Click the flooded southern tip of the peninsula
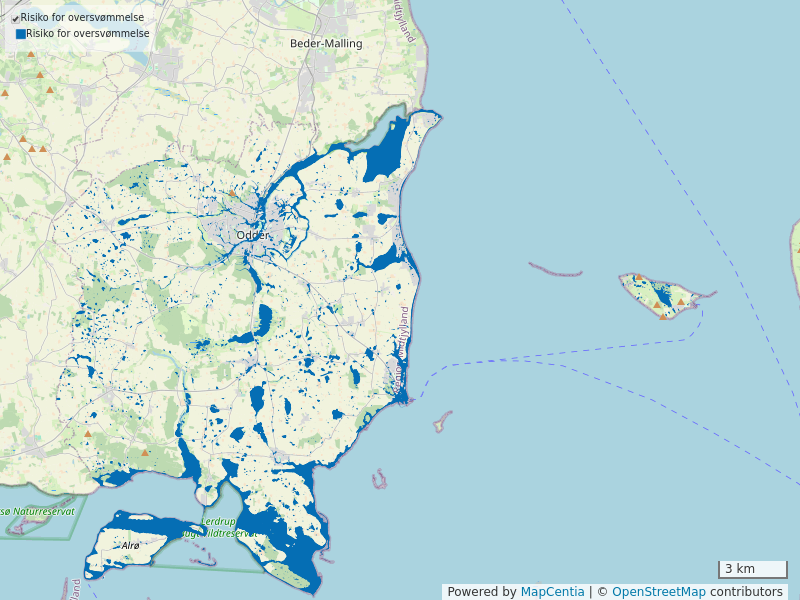Screen dimensions: 800x600 (x=300, y=550)
